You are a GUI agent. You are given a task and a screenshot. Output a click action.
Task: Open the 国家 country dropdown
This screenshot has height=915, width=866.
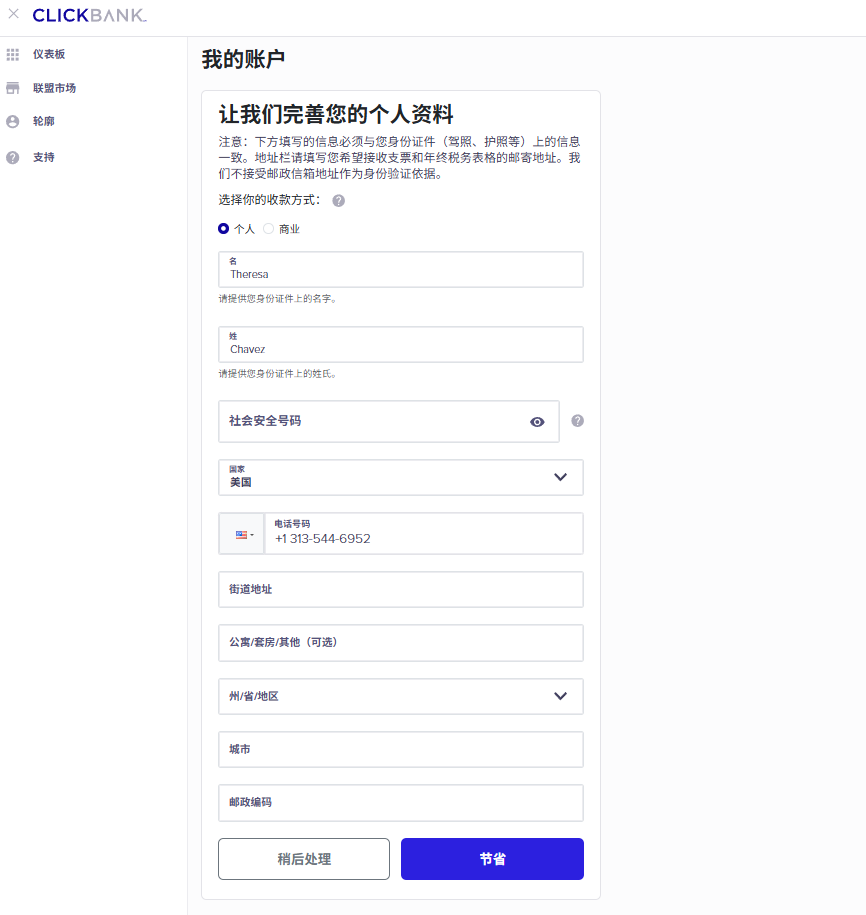(560, 477)
